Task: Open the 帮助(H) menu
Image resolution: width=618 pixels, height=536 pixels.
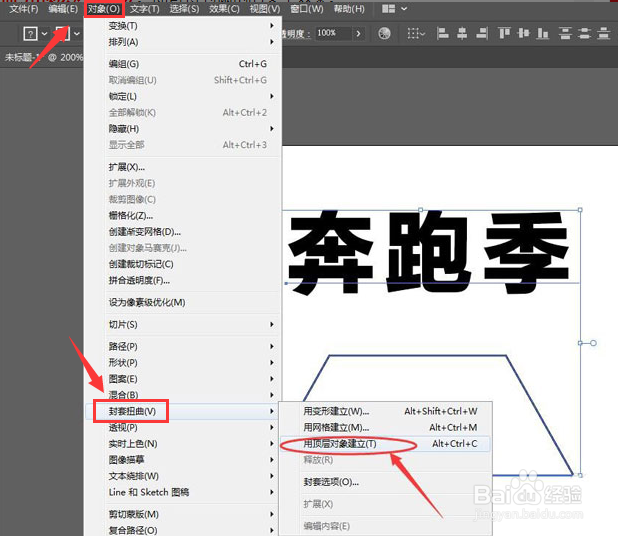Action: [x=349, y=9]
